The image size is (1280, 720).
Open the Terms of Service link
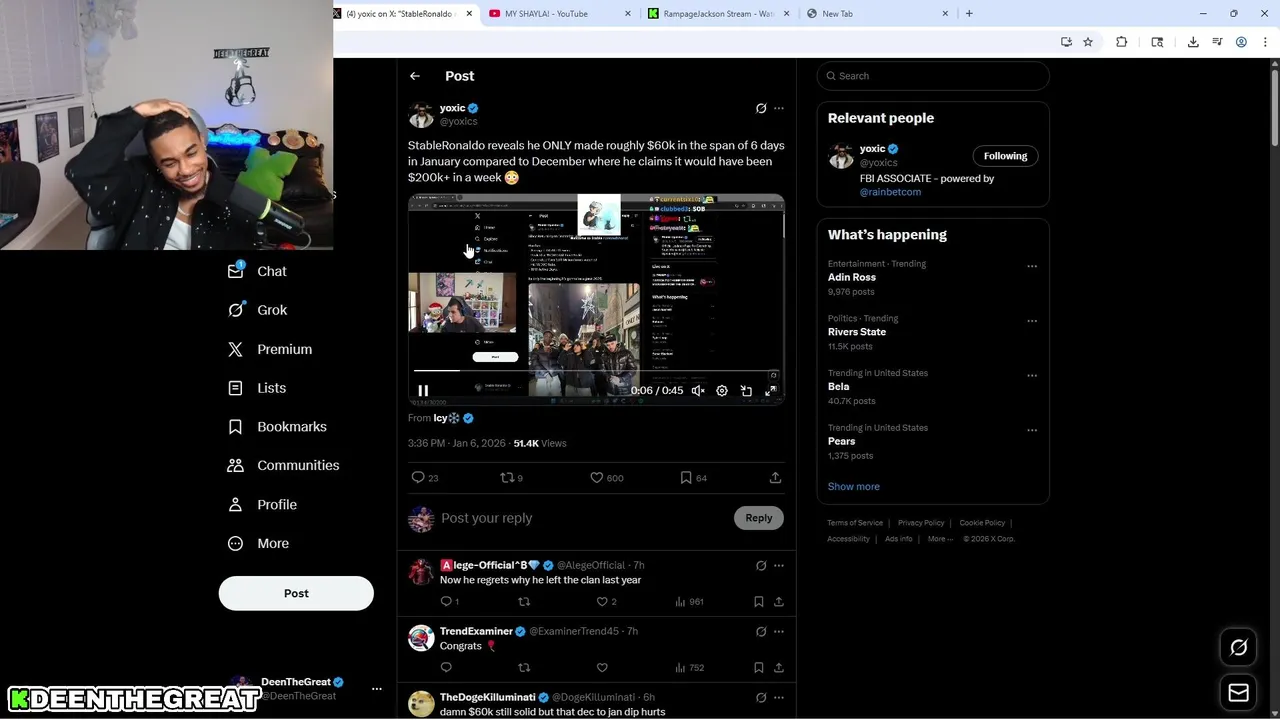(855, 523)
